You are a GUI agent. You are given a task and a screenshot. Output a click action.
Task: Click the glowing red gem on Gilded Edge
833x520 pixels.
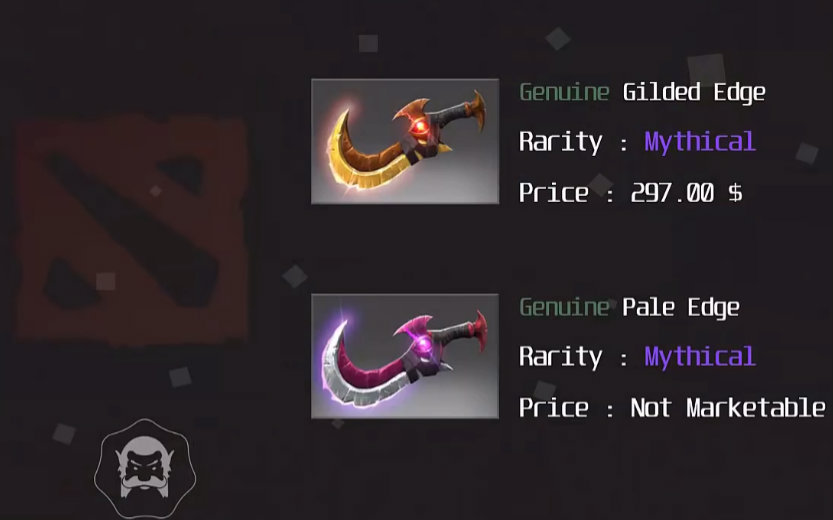click(x=420, y=126)
